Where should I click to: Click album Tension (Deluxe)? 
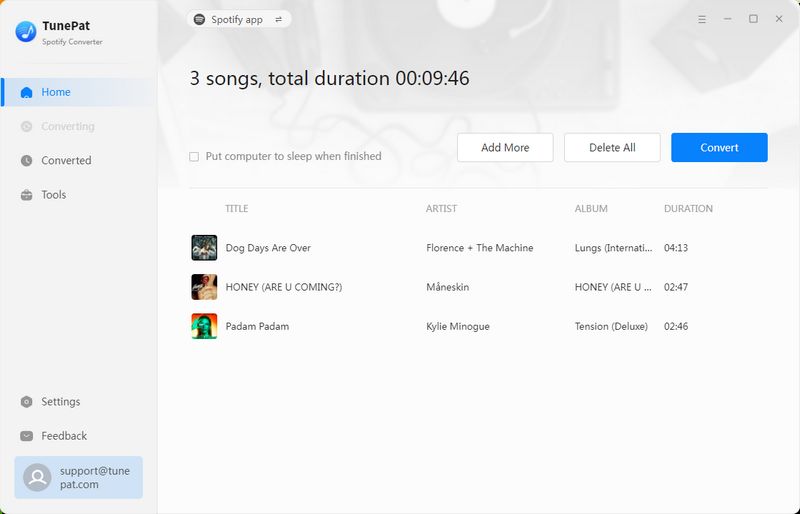point(611,327)
